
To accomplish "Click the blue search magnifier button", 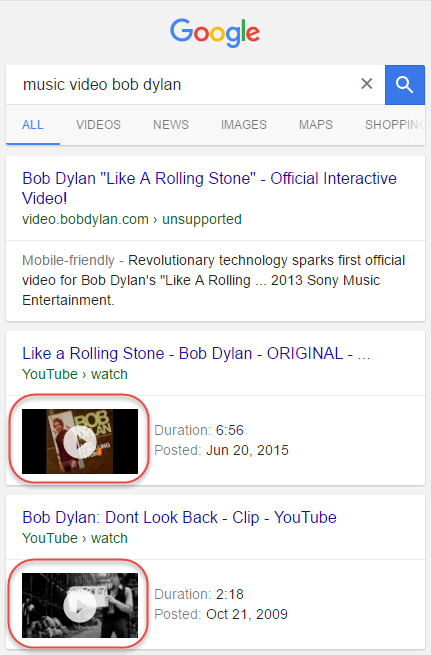I will coord(404,85).
